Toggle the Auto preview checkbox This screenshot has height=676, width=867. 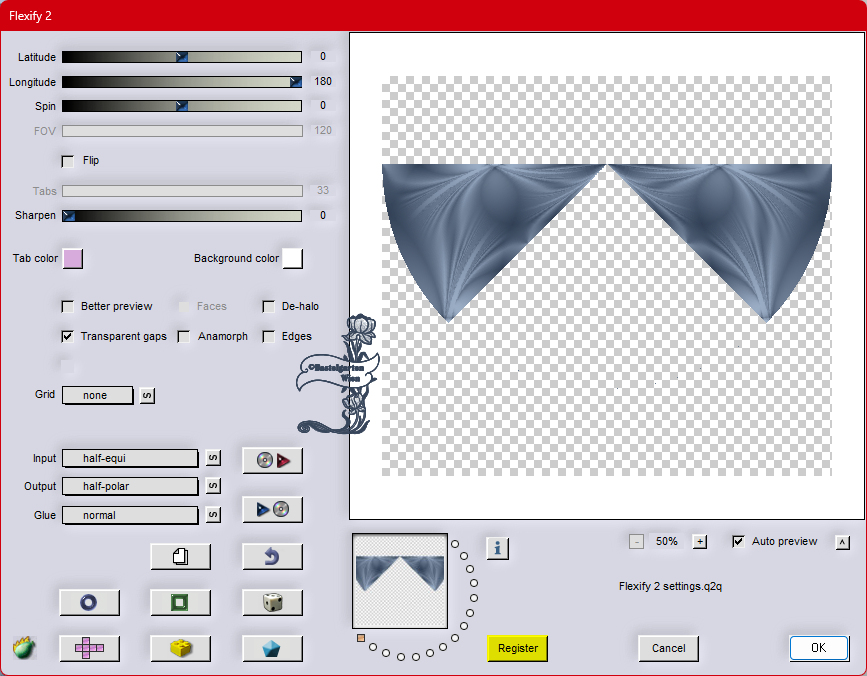pyautogui.click(x=738, y=541)
